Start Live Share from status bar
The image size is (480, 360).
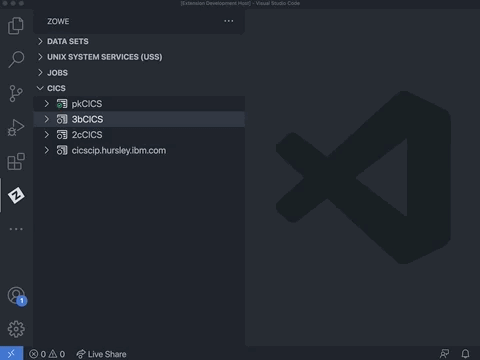(x=101, y=354)
